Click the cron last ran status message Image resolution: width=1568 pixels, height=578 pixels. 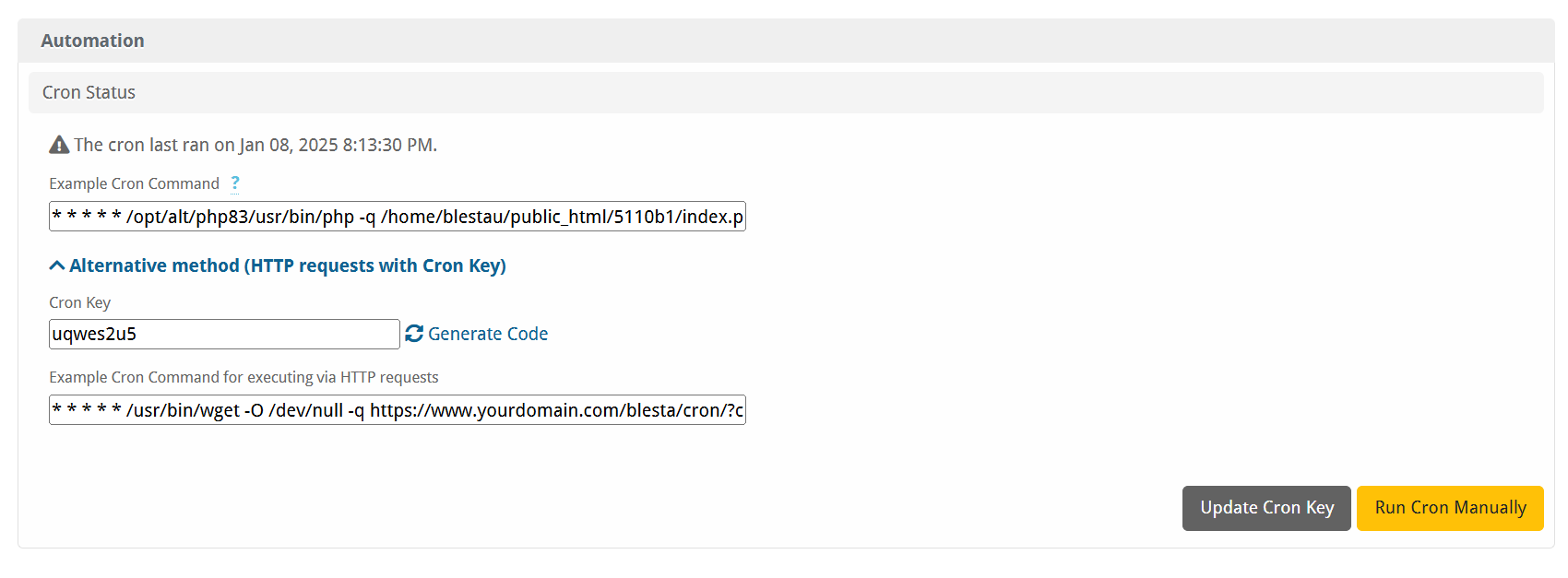[255, 145]
